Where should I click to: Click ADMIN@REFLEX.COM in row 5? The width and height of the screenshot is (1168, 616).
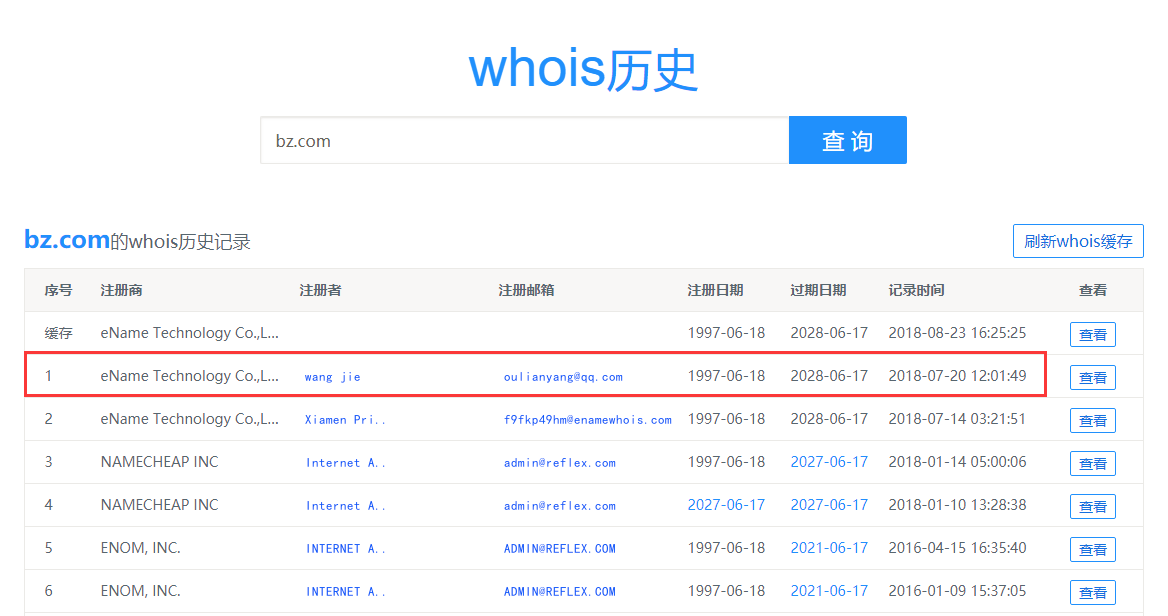[559, 549]
